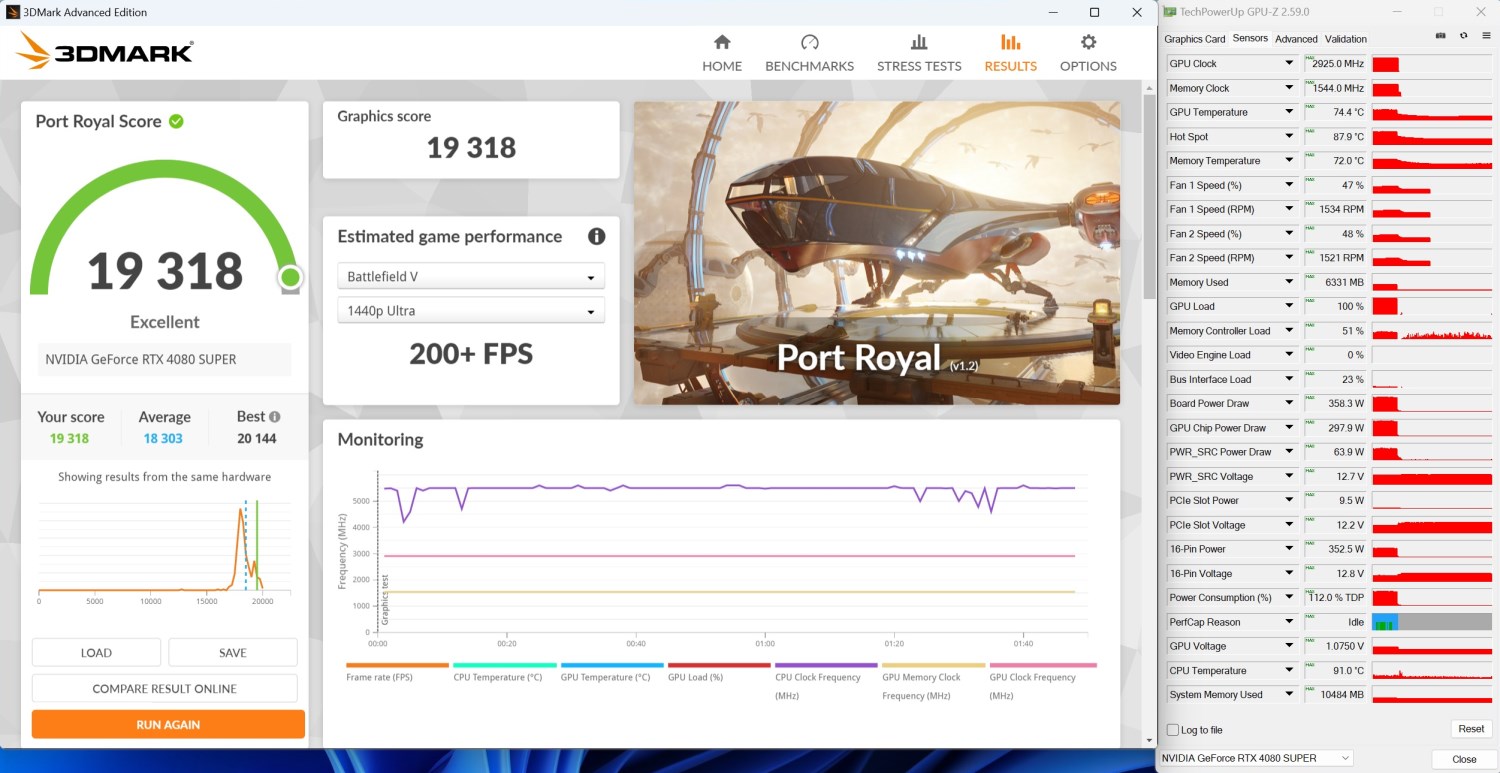
Task: Open the Battlefield V game dropdown
Action: (x=470, y=277)
